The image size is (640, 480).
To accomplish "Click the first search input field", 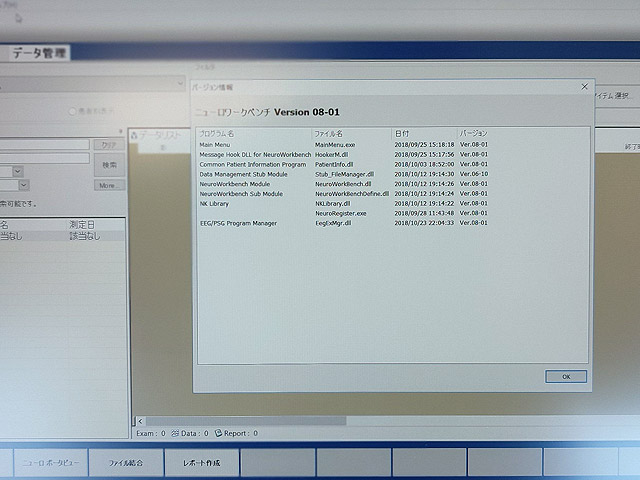I will (44, 144).
